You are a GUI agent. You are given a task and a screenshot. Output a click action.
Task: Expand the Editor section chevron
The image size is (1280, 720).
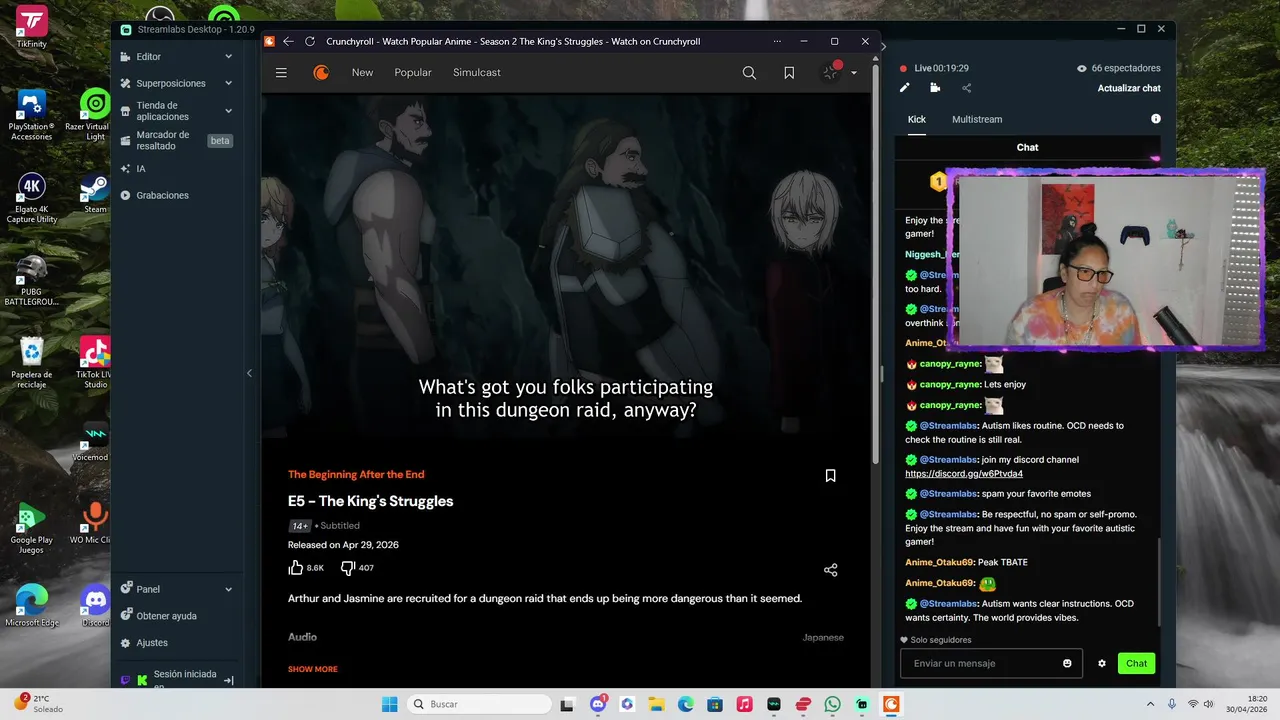(228, 57)
